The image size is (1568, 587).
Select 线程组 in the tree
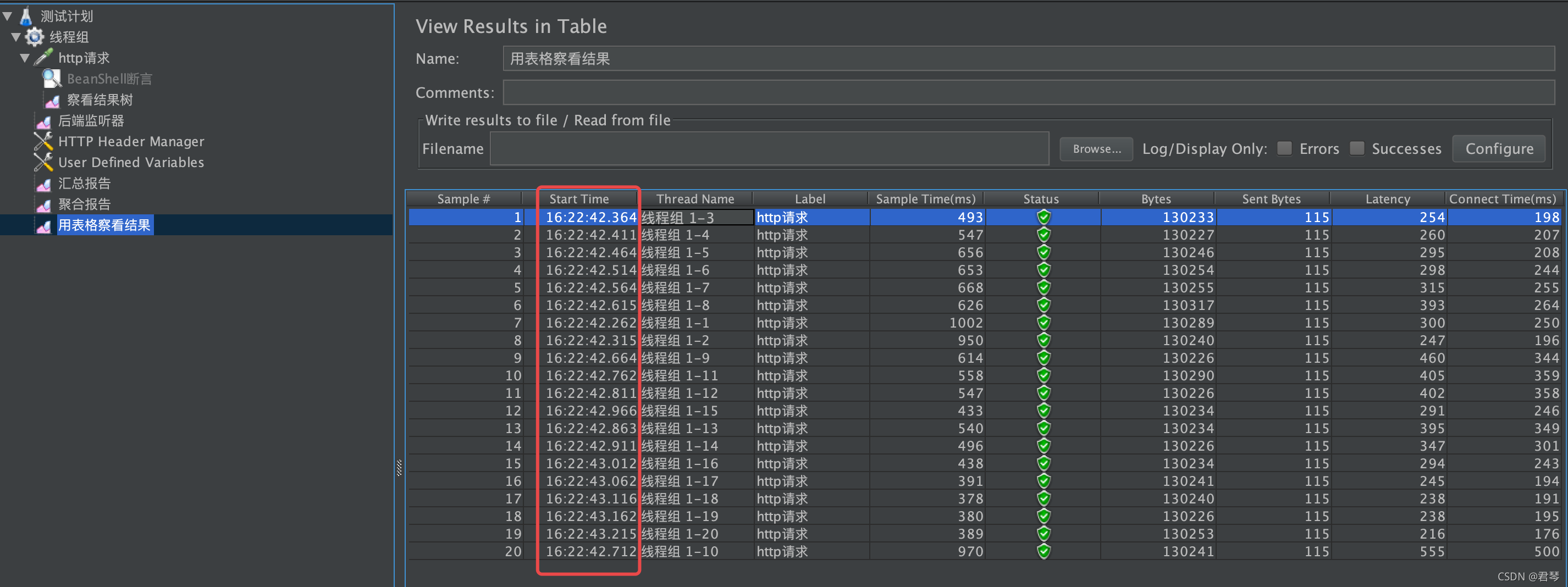pos(69,37)
